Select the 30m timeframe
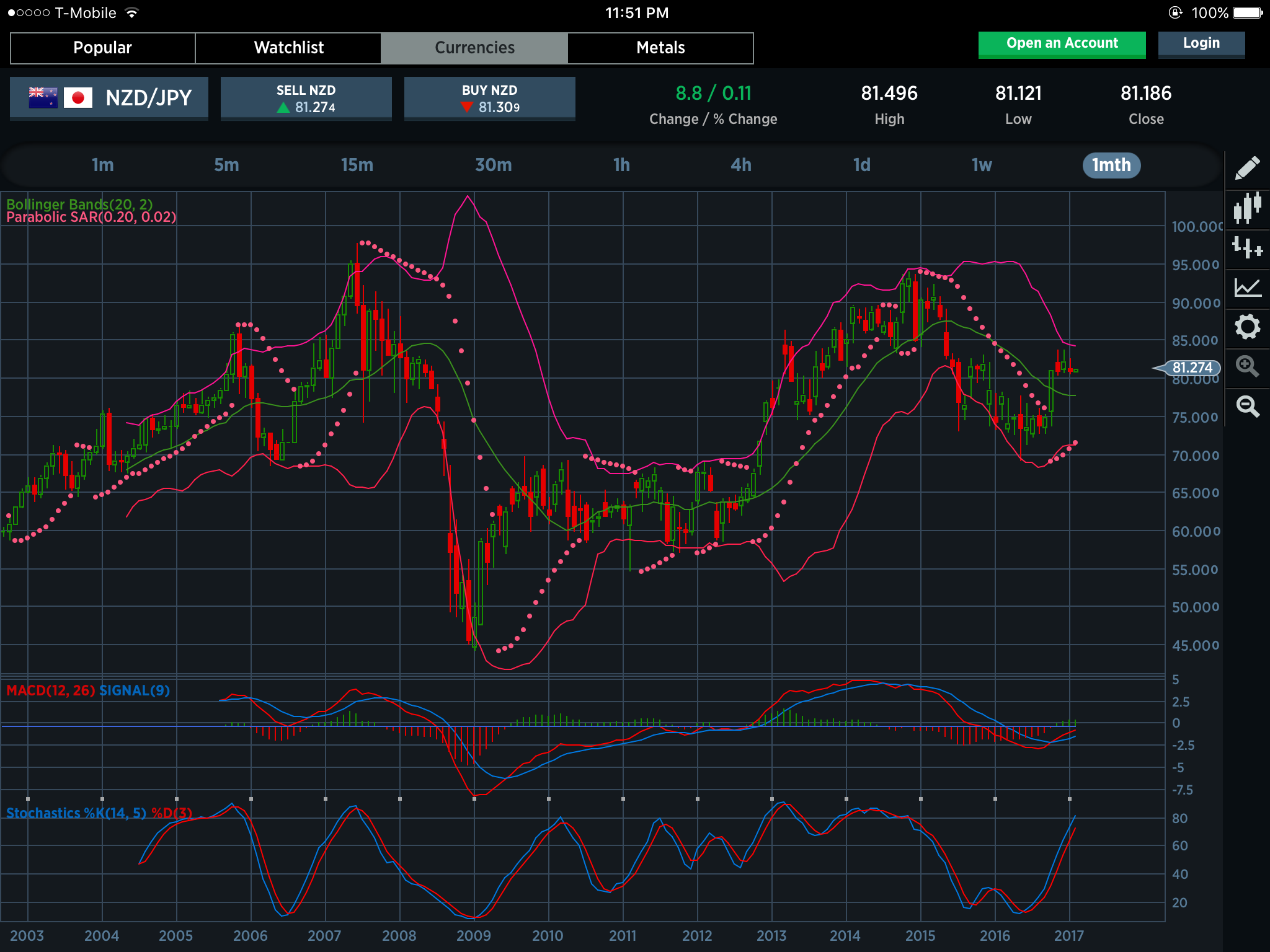The height and width of the screenshot is (952, 1270). (494, 165)
